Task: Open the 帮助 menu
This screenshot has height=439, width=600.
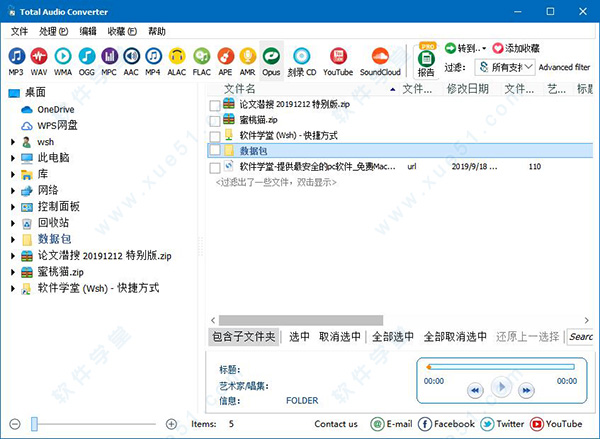Action: pos(157,31)
